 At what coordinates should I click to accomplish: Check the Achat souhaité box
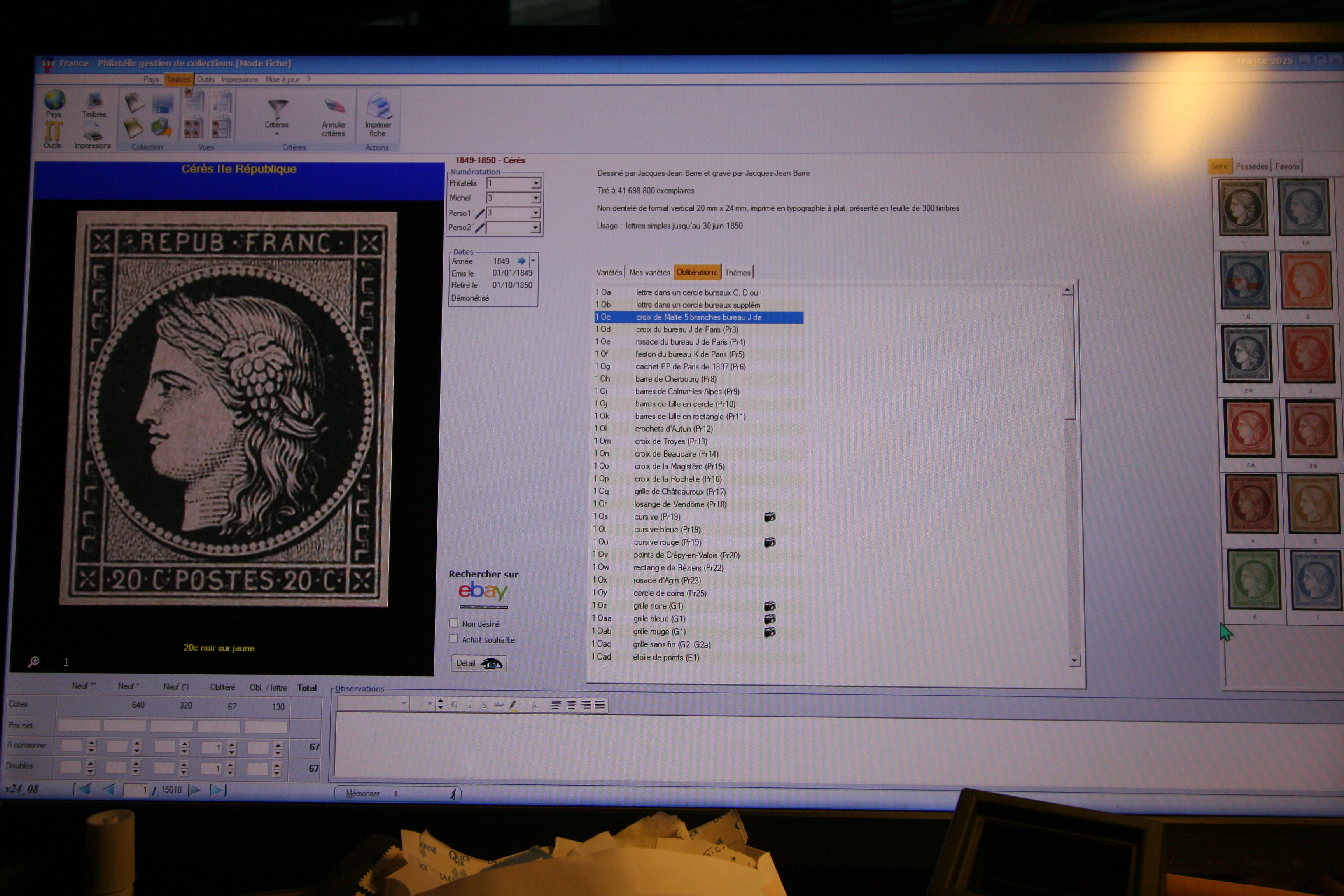coord(454,639)
